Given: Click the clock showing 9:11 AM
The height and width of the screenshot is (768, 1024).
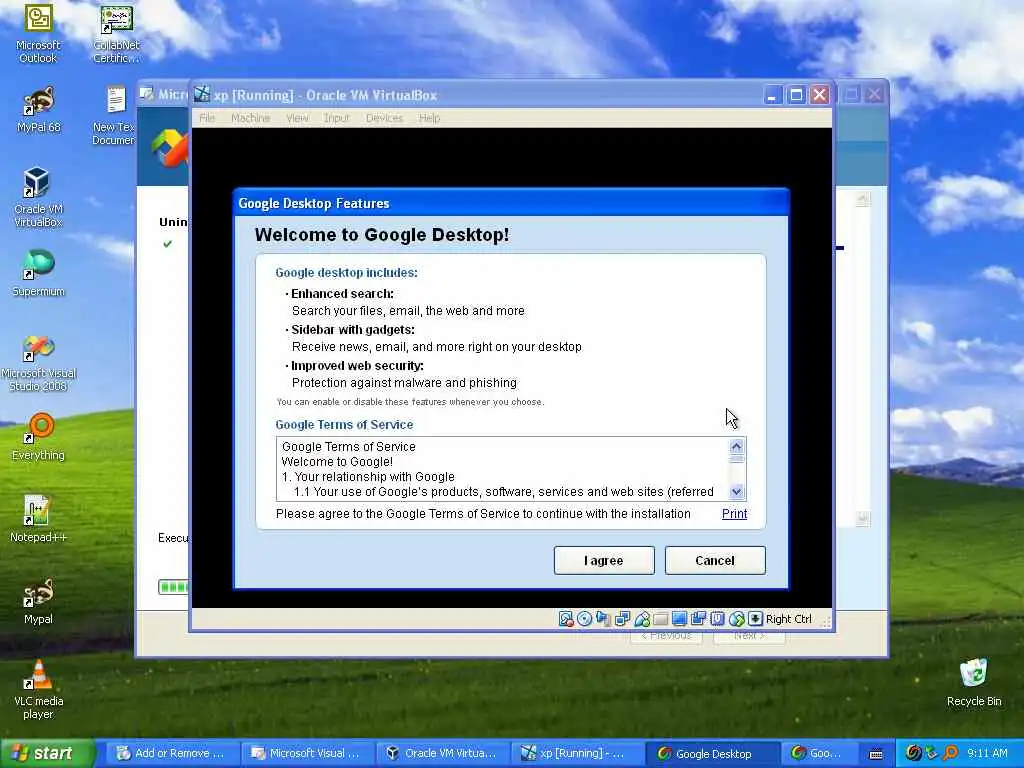Looking at the screenshot, I should [987, 753].
